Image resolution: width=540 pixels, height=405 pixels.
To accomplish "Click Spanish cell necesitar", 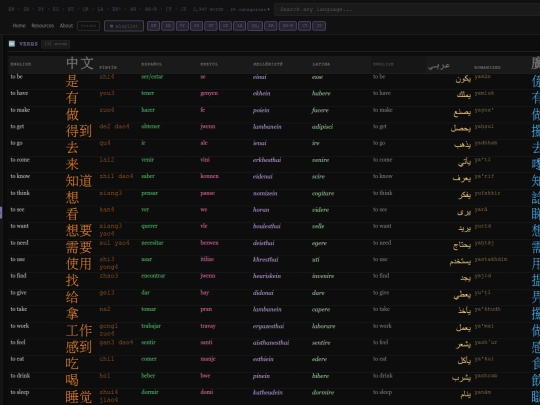I will point(152,242).
